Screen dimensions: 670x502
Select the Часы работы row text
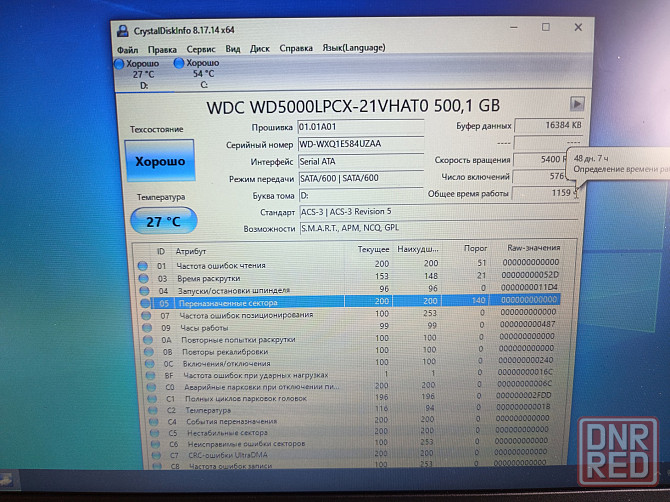point(204,328)
